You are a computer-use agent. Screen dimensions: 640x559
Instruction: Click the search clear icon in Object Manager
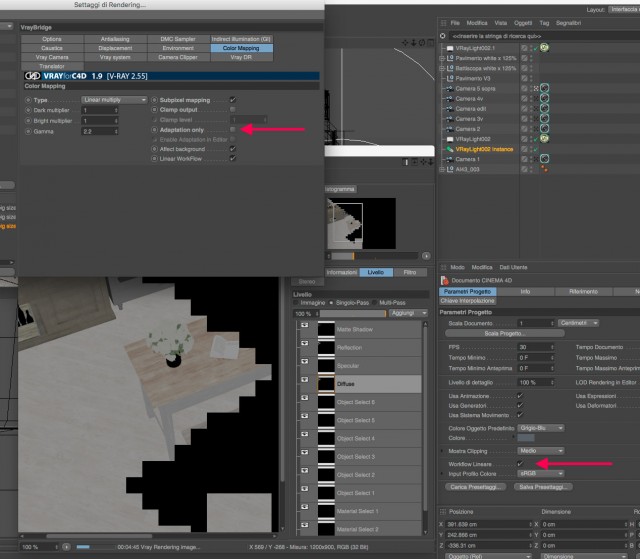[x=442, y=36]
